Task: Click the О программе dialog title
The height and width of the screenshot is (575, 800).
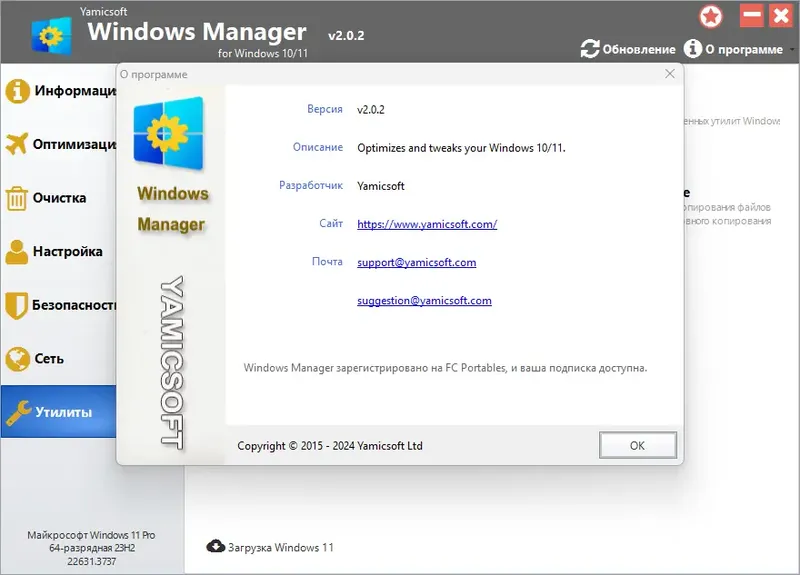Action: point(154,74)
